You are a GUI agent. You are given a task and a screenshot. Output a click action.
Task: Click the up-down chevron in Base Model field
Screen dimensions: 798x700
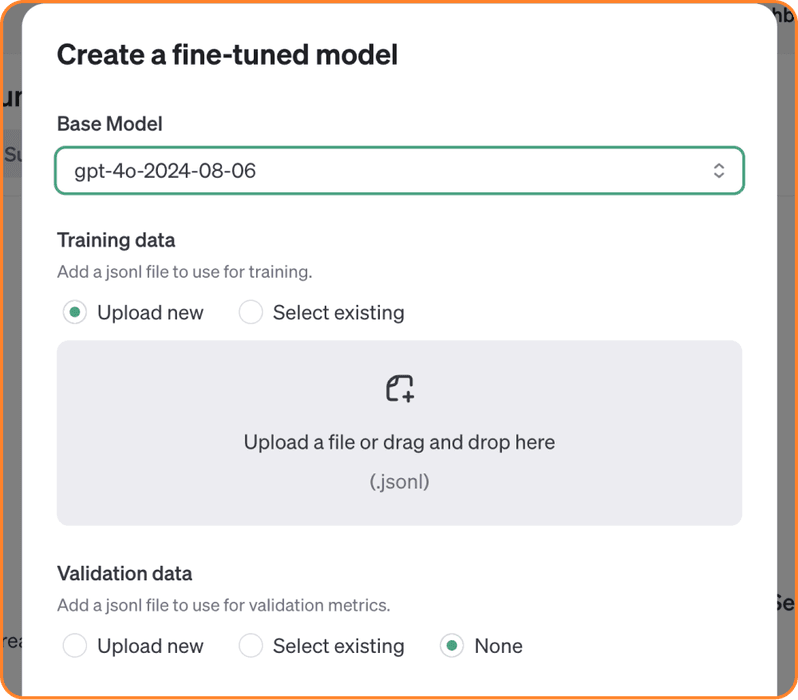pyautogui.click(x=718, y=171)
